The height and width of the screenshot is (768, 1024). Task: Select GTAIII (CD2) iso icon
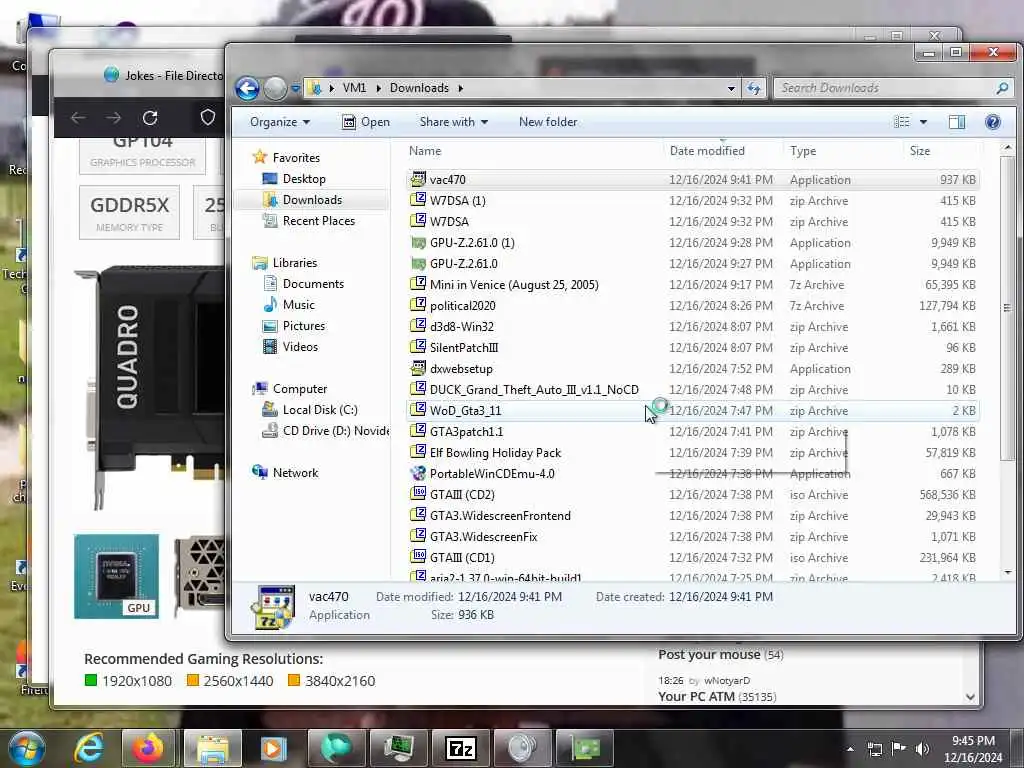coord(418,494)
